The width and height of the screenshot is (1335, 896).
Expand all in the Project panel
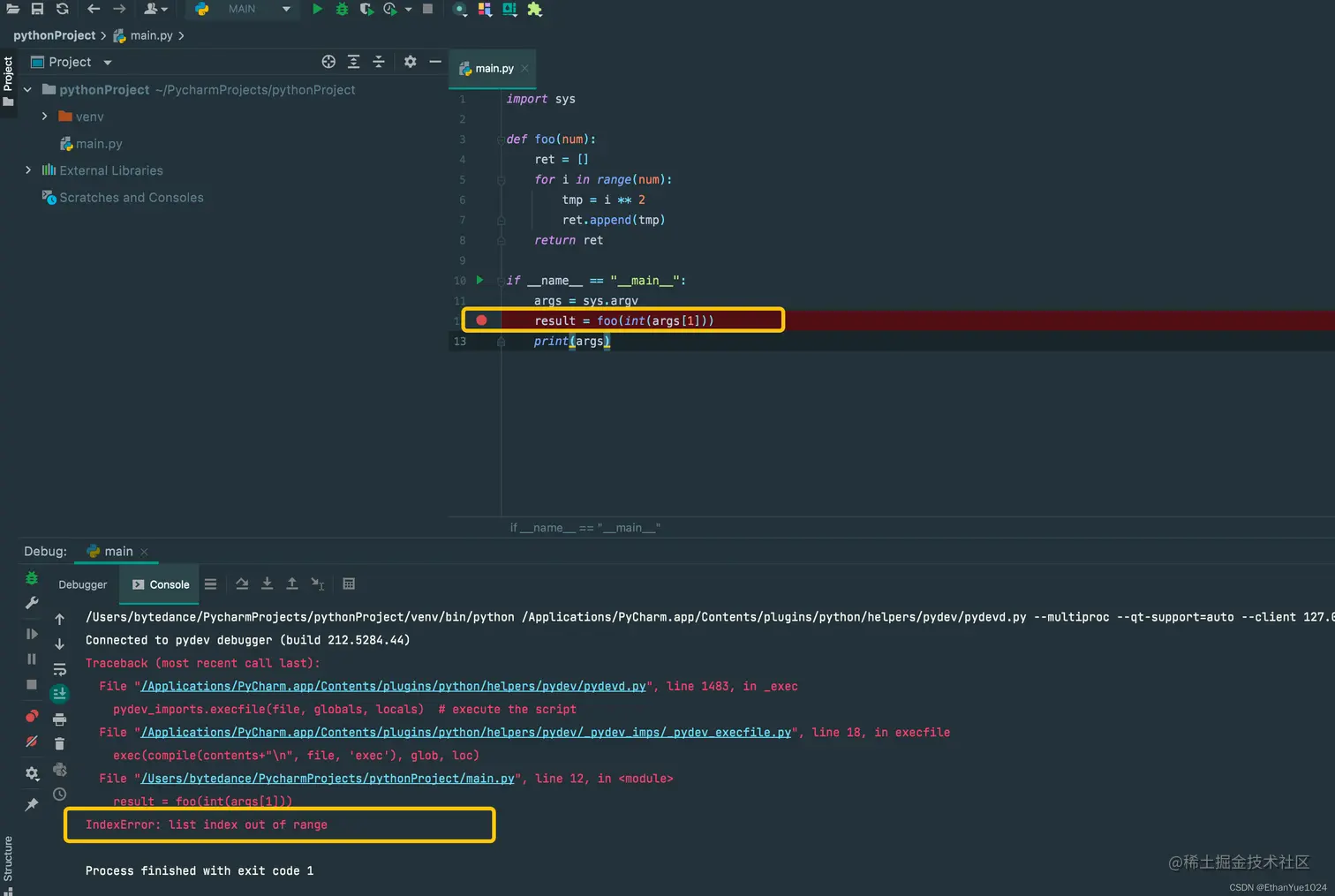coord(353,62)
